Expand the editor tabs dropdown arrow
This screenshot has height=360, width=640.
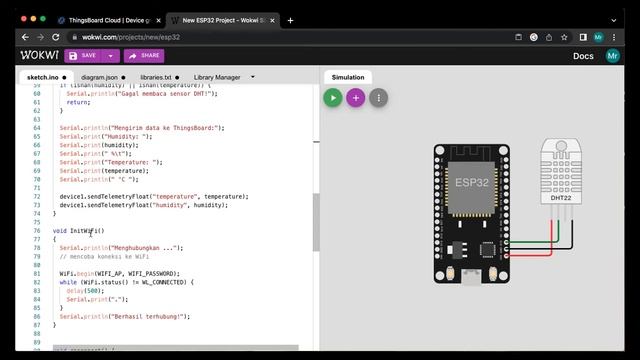(x=253, y=77)
